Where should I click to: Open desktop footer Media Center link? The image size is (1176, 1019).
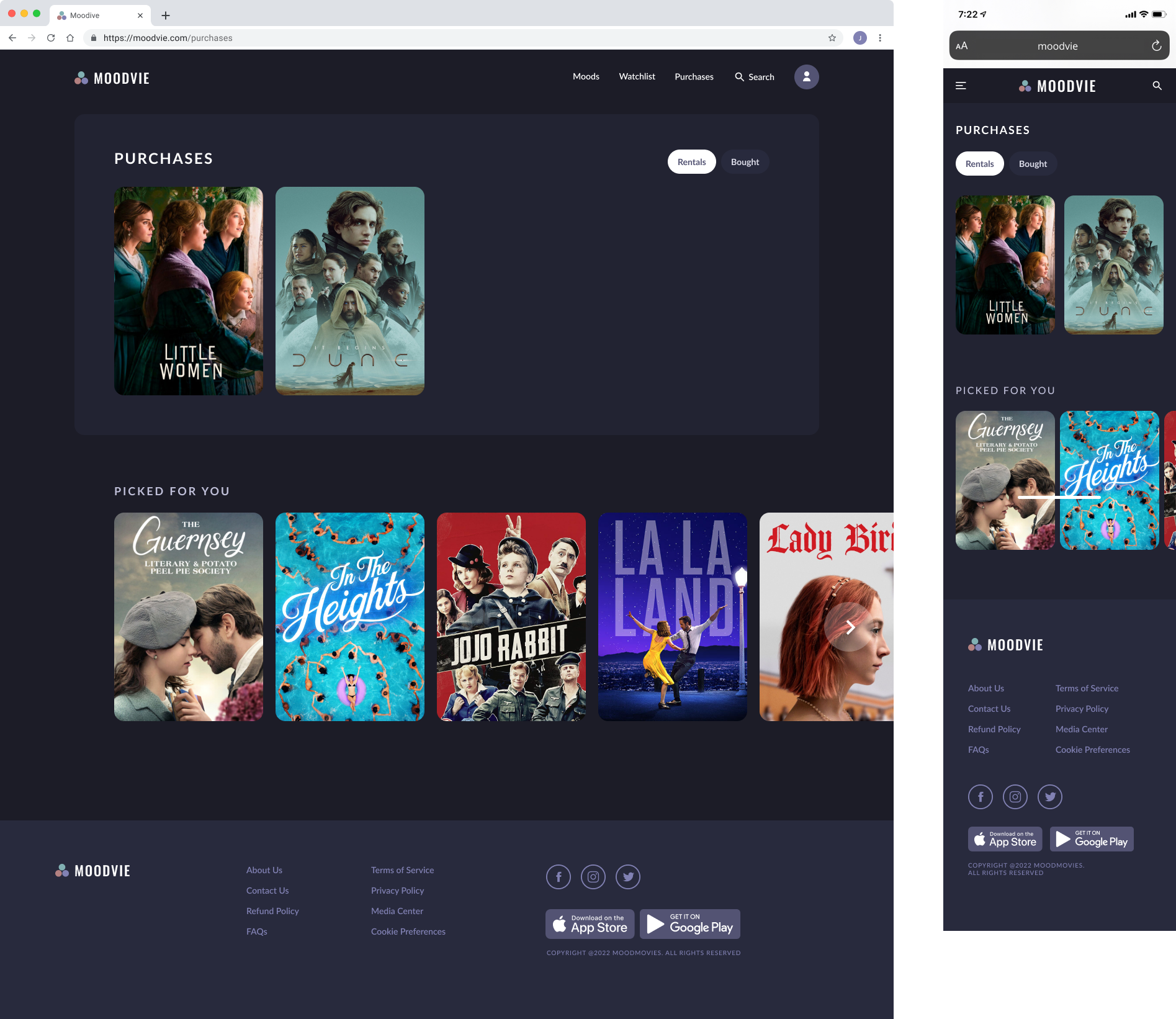(397, 911)
